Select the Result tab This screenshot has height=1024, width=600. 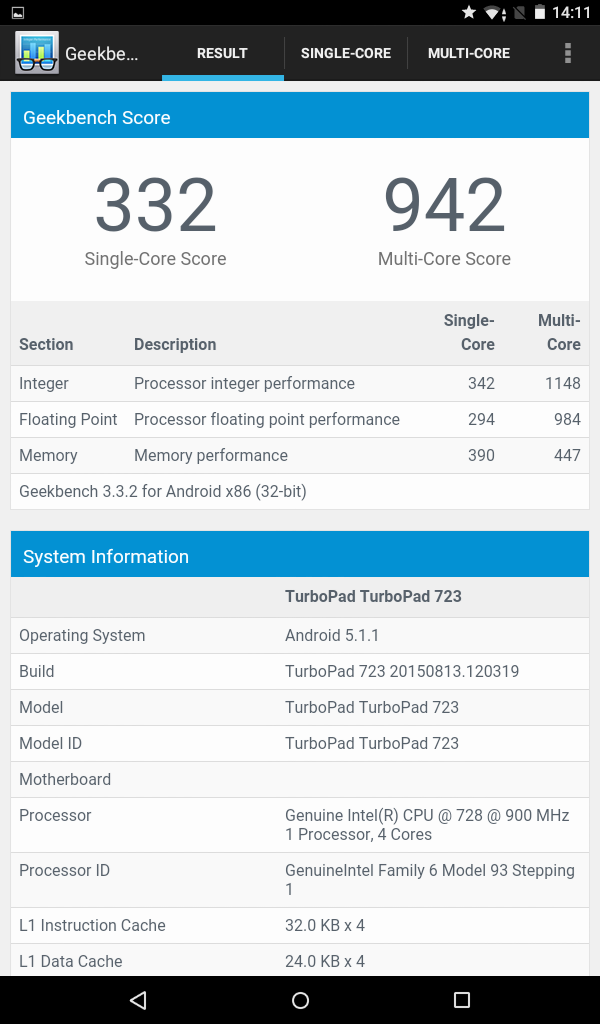pos(222,53)
